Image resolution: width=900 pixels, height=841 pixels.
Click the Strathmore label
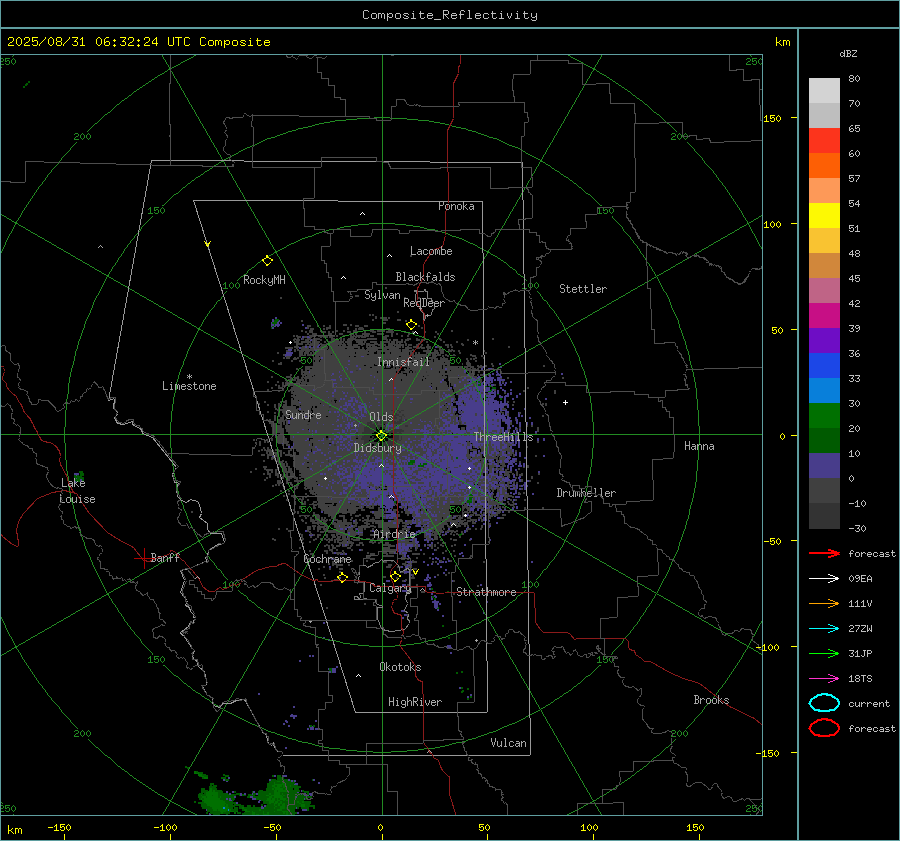[x=486, y=592]
